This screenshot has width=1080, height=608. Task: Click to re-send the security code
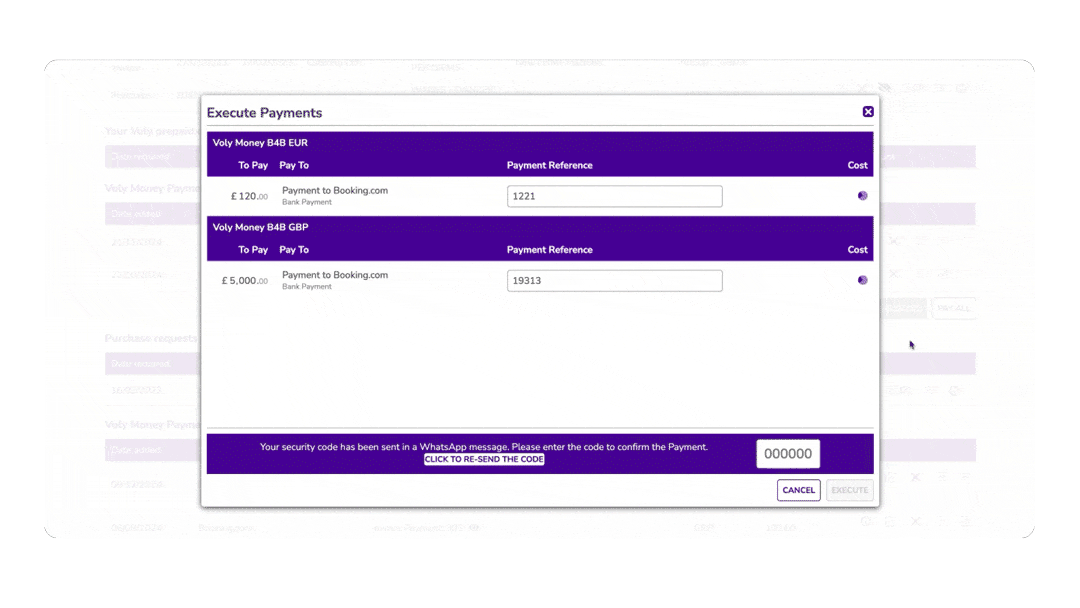pos(484,459)
